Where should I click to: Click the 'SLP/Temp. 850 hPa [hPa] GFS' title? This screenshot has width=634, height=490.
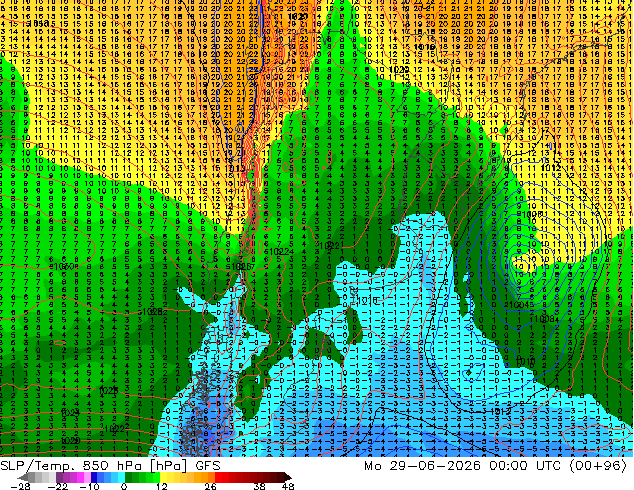pos(110,466)
